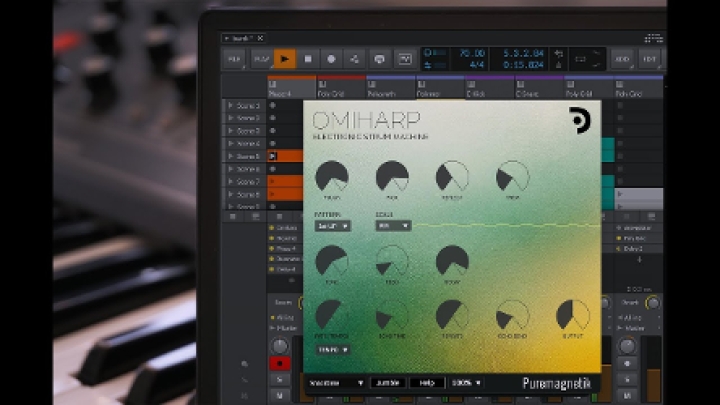Click the elapsed time display 0:15.024
The height and width of the screenshot is (405, 720).
523,65
